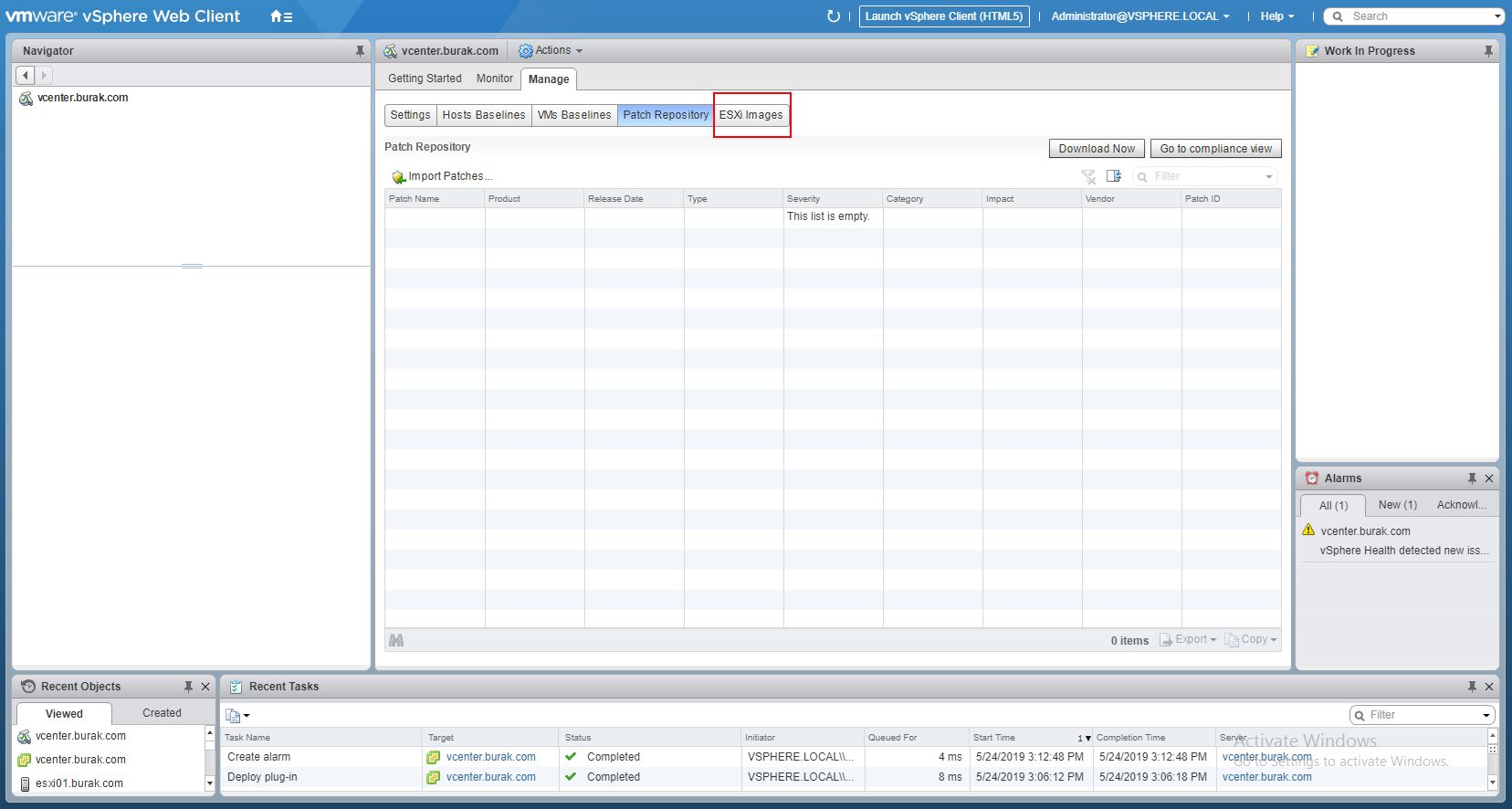
Task: Close the Alarms panel
Action: coord(1489,478)
